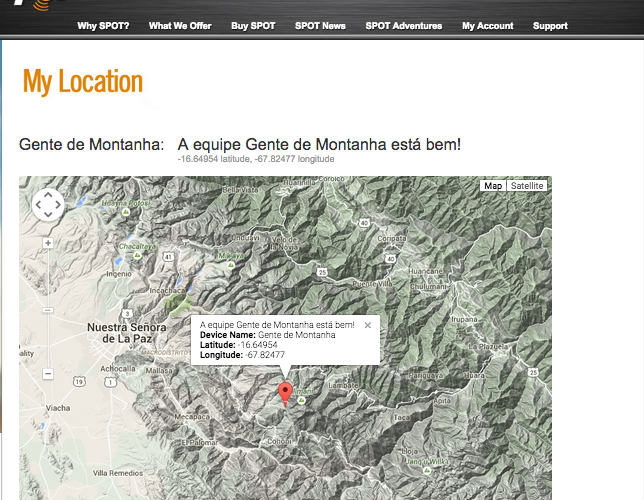Viewport: 644px width, 500px height.
Task: Close the location info popup
Action: pyautogui.click(x=368, y=325)
